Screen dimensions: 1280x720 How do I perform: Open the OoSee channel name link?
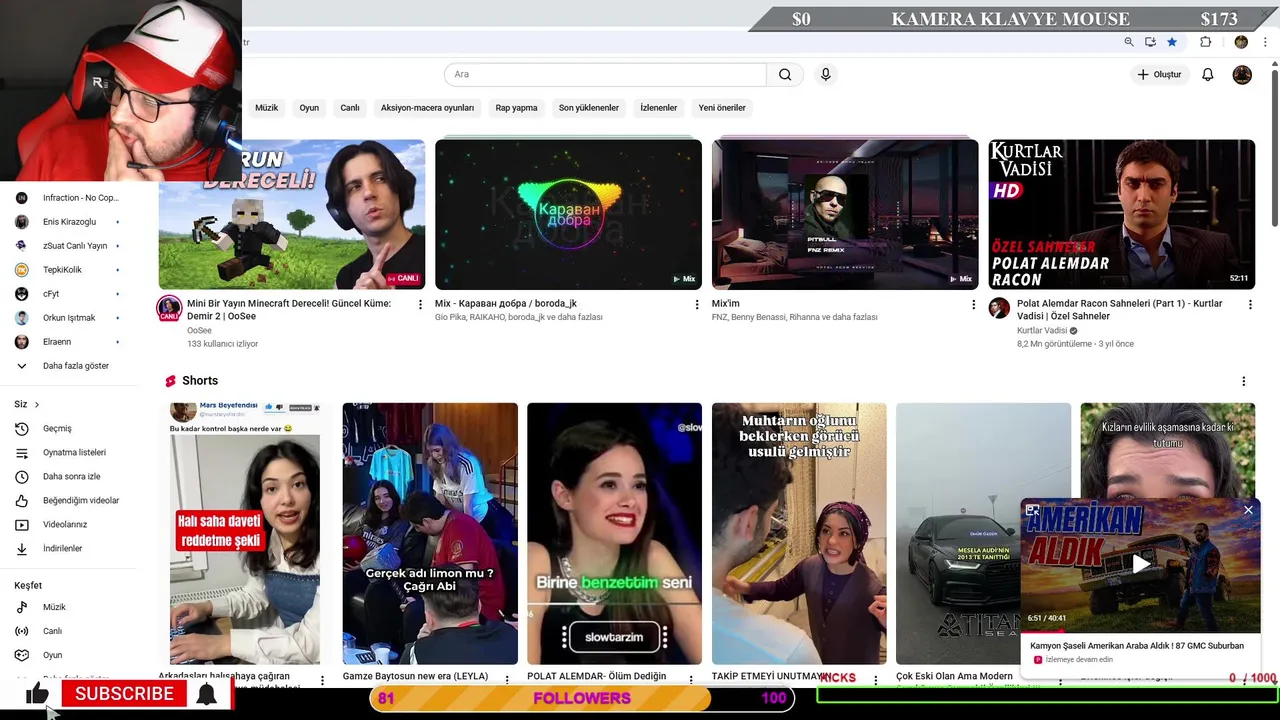pos(199,330)
